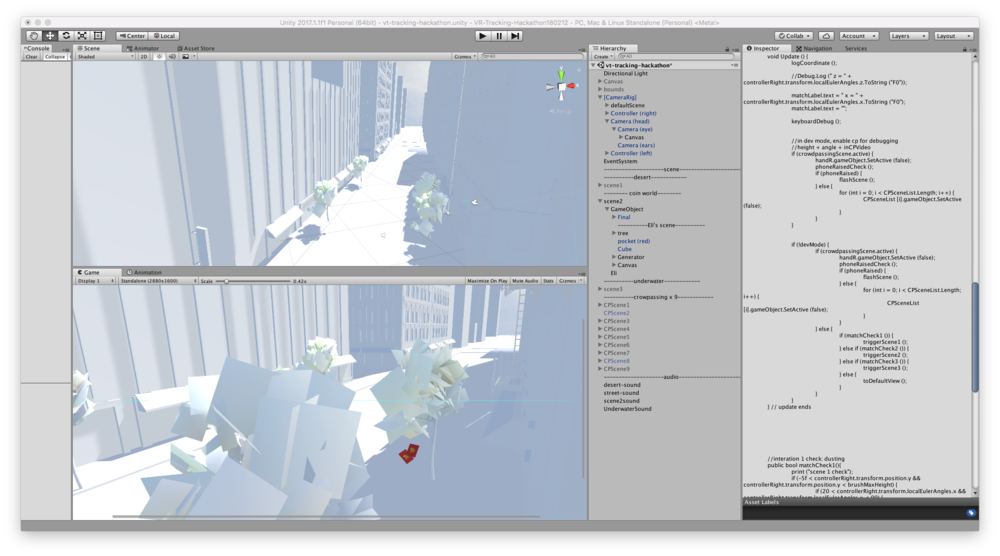Select the Hand tool in toolbar

(x=34, y=35)
